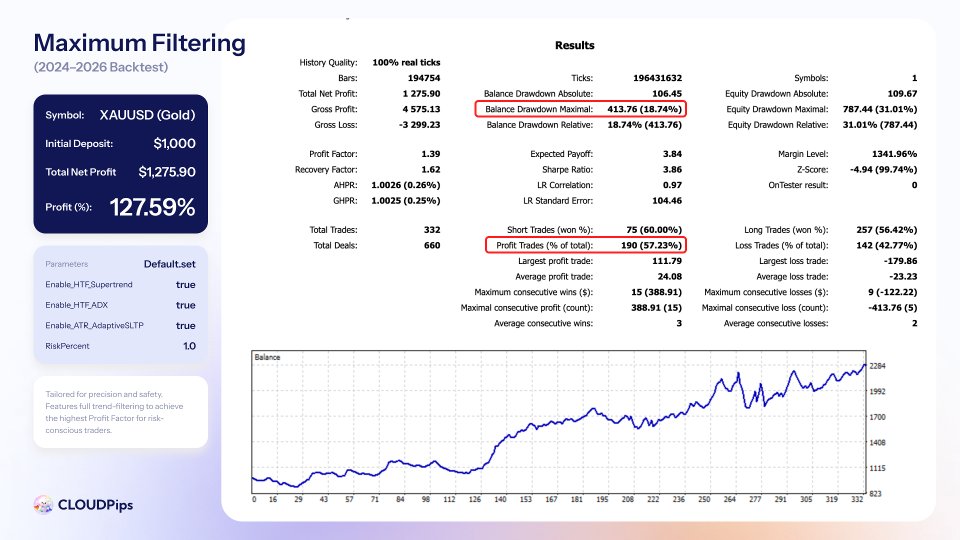Click the 127.59% profit figure

click(152, 207)
